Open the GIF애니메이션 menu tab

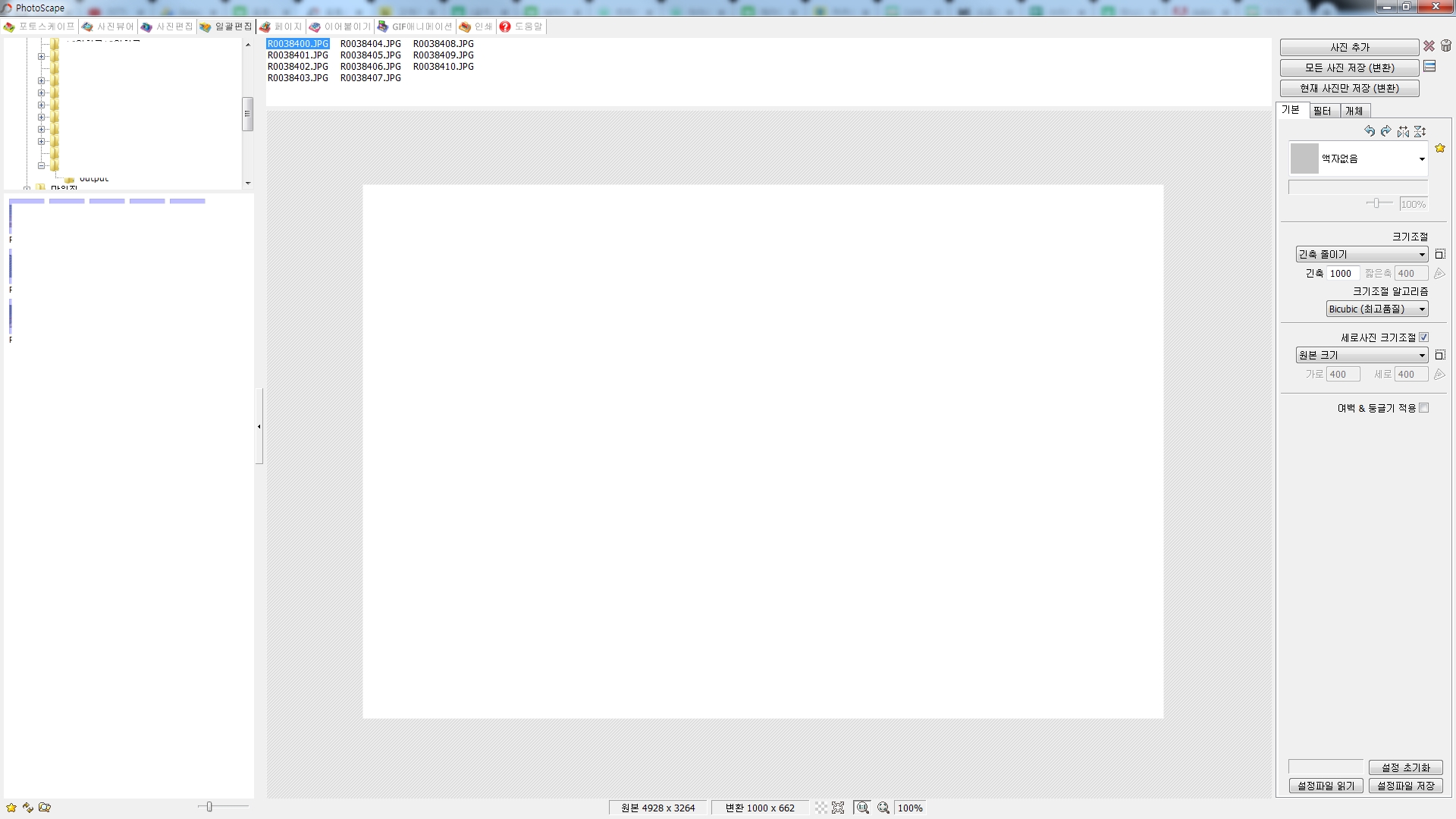(415, 27)
